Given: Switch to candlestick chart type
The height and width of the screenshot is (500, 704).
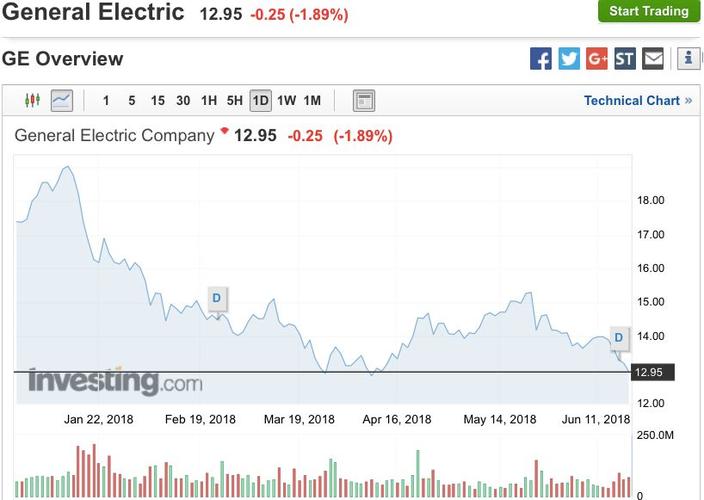Looking at the screenshot, I should click(31, 100).
